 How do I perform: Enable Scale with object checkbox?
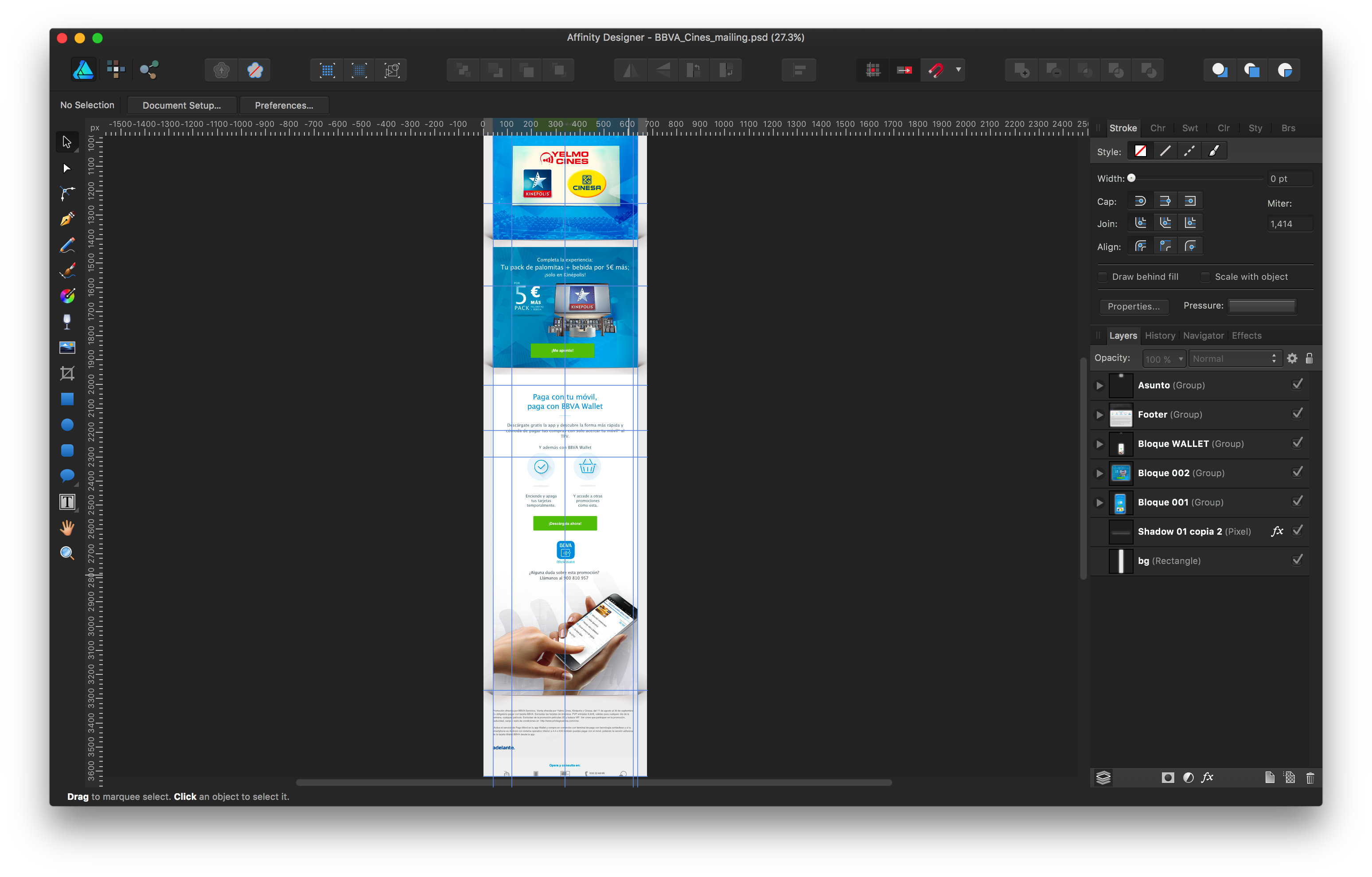[x=1205, y=277]
